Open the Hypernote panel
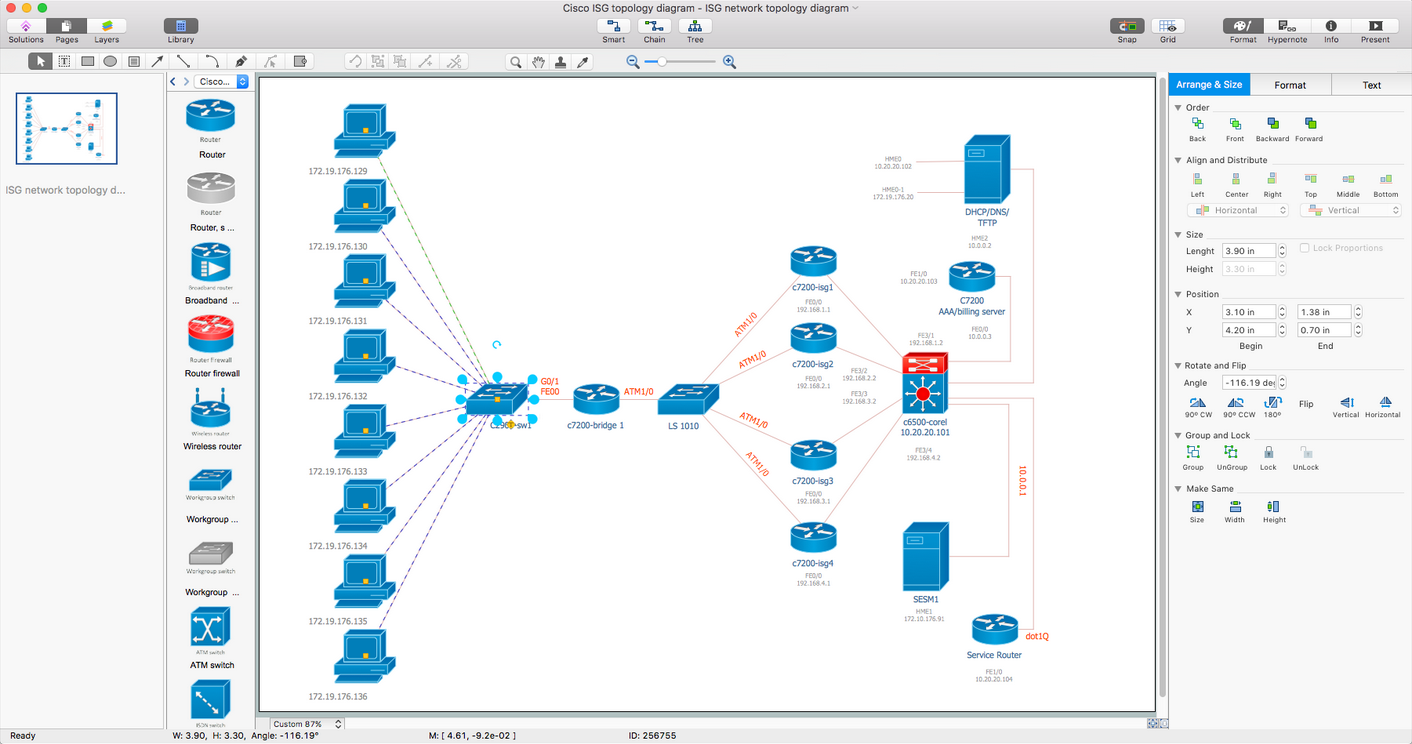Image resolution: width=1412 pixels, height=744 pixels. pyautogui.click(x=1287, y=26)
